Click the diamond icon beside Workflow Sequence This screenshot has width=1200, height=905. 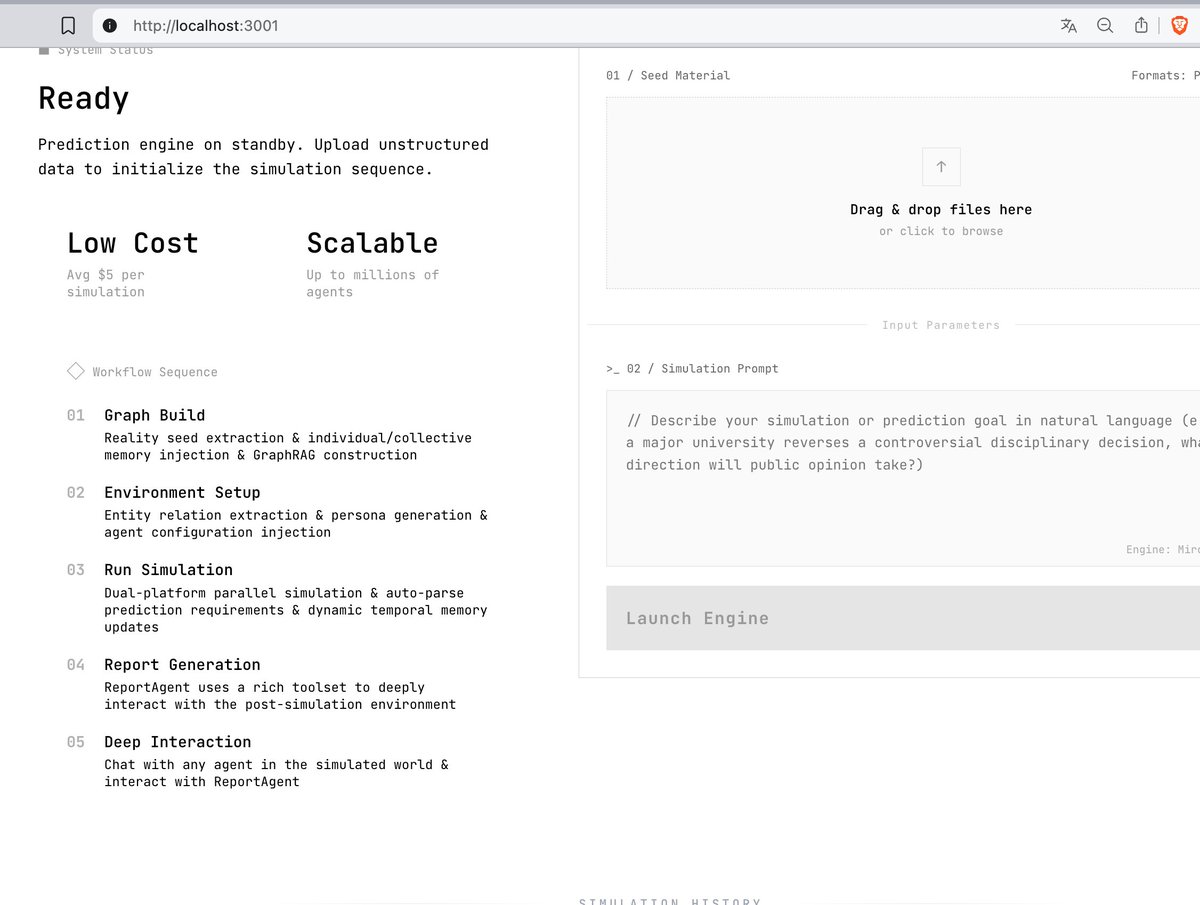click(x=76, y=371)
